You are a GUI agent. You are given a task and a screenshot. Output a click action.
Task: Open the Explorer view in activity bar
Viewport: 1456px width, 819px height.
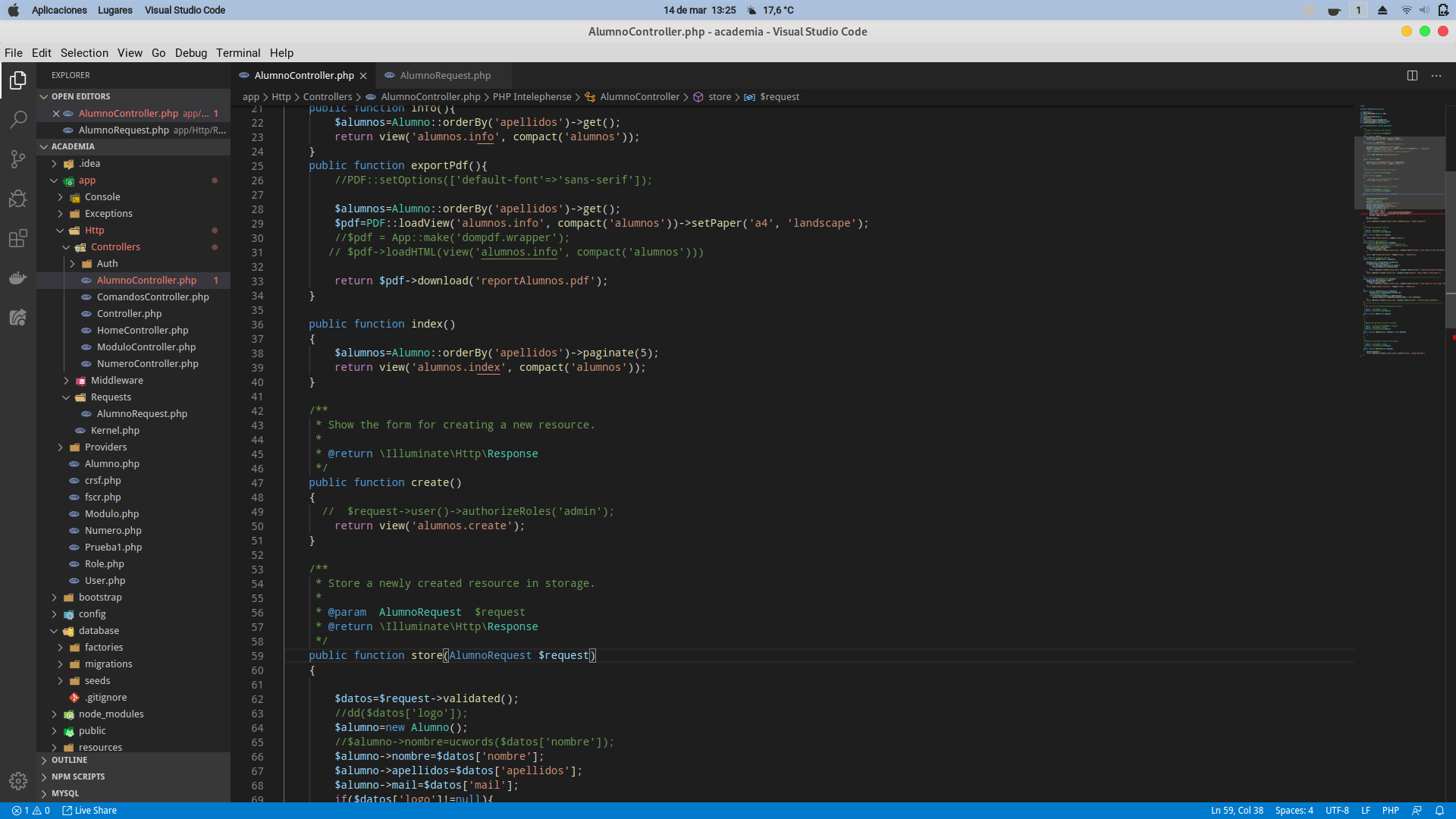tap(18, 80)
